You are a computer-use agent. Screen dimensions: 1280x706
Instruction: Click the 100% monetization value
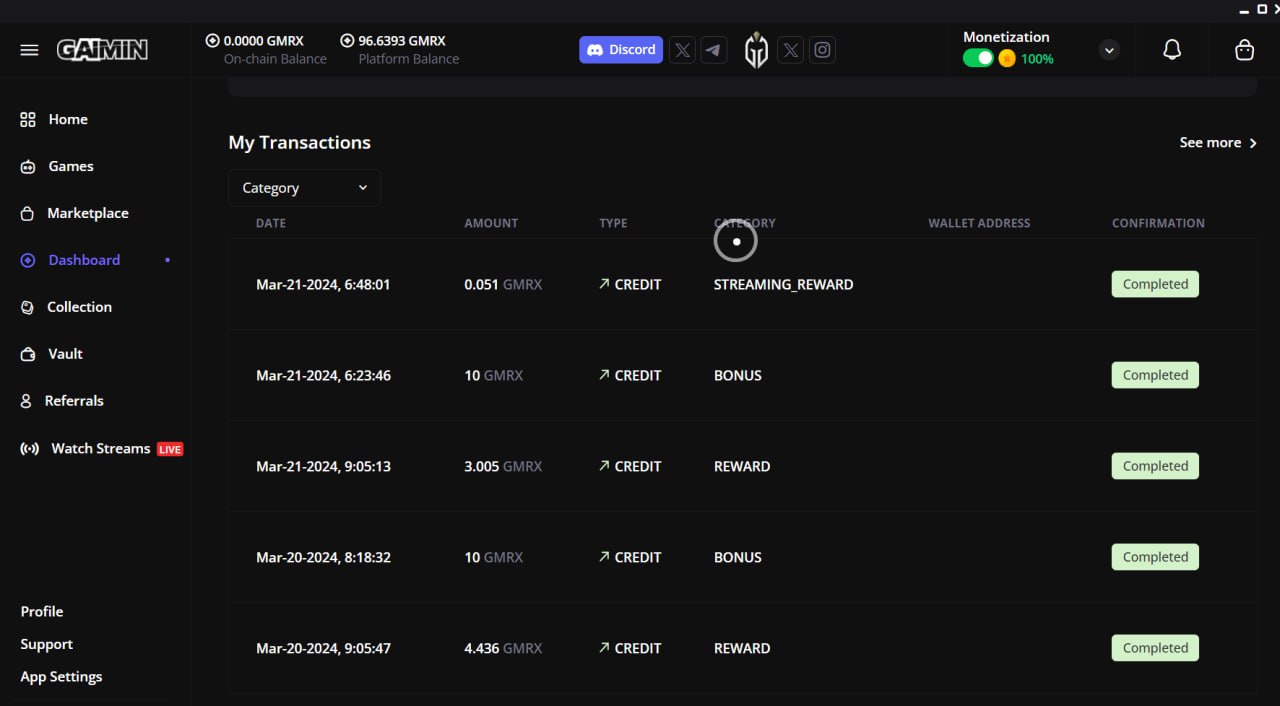pyautogui.click(x=1037, y=59)
